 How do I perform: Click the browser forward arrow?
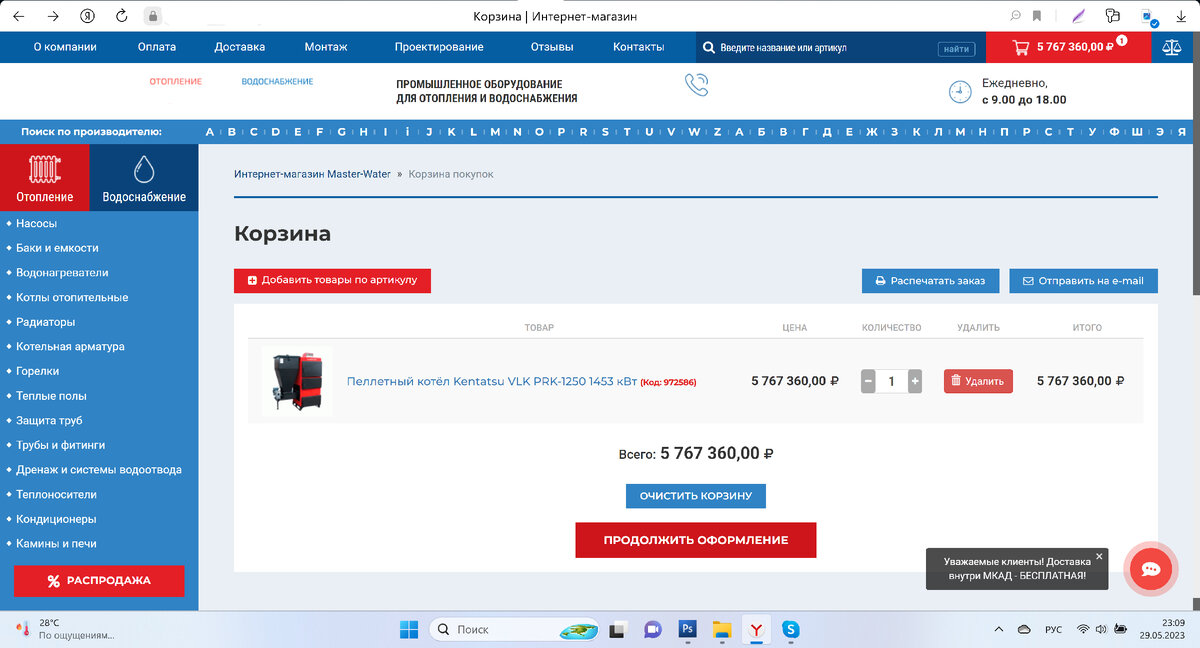pyautogui.click(x=53, y=16)
